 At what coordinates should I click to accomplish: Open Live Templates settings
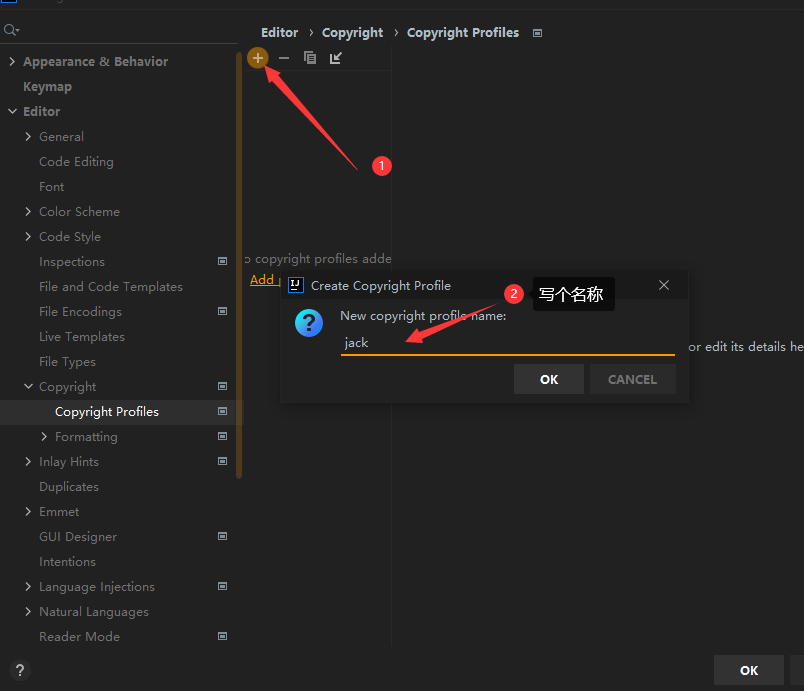(82, 337)
